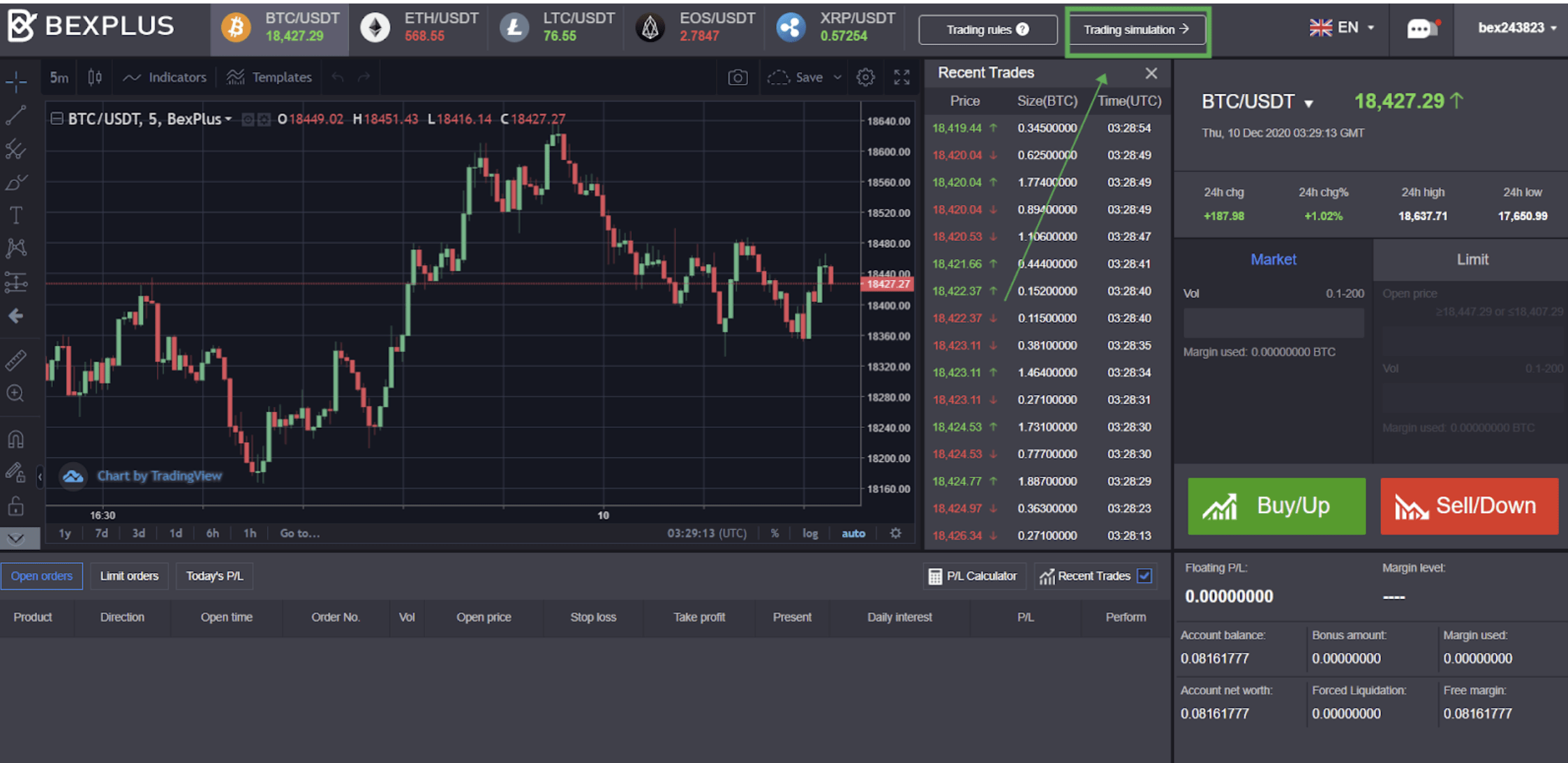
Task: Select the LTC/USDT ticker
Action: pos(558,27)
